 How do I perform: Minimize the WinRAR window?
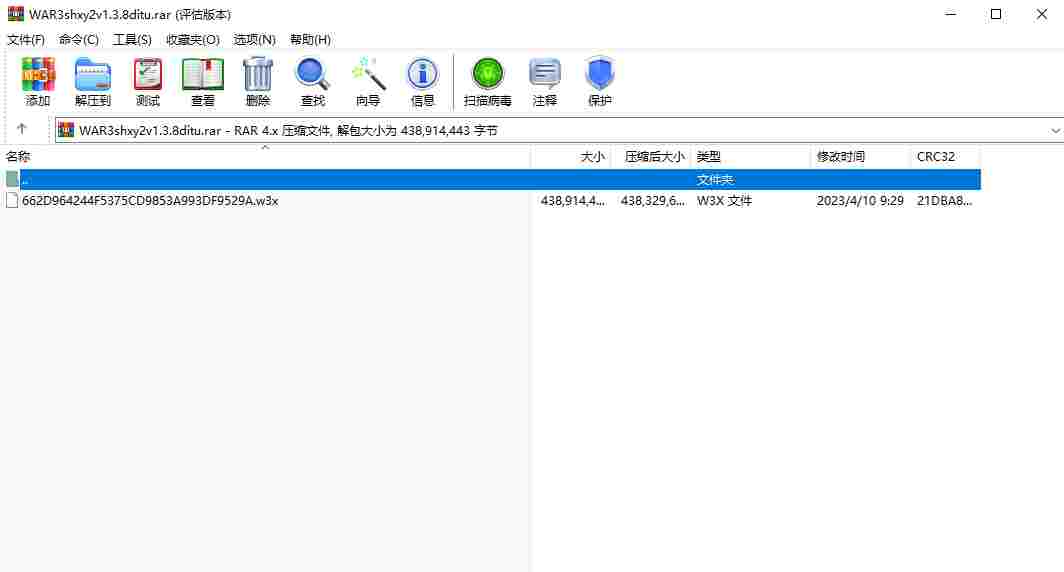pyautogui.click(x=951, y=14)
